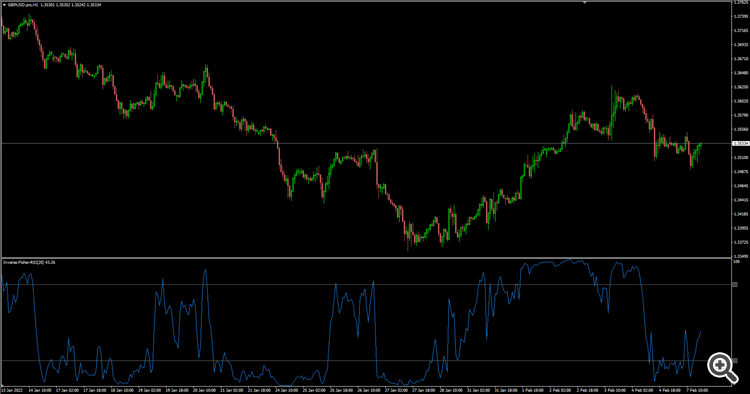Click the 1.33725 price axis label

pos(741,242)
